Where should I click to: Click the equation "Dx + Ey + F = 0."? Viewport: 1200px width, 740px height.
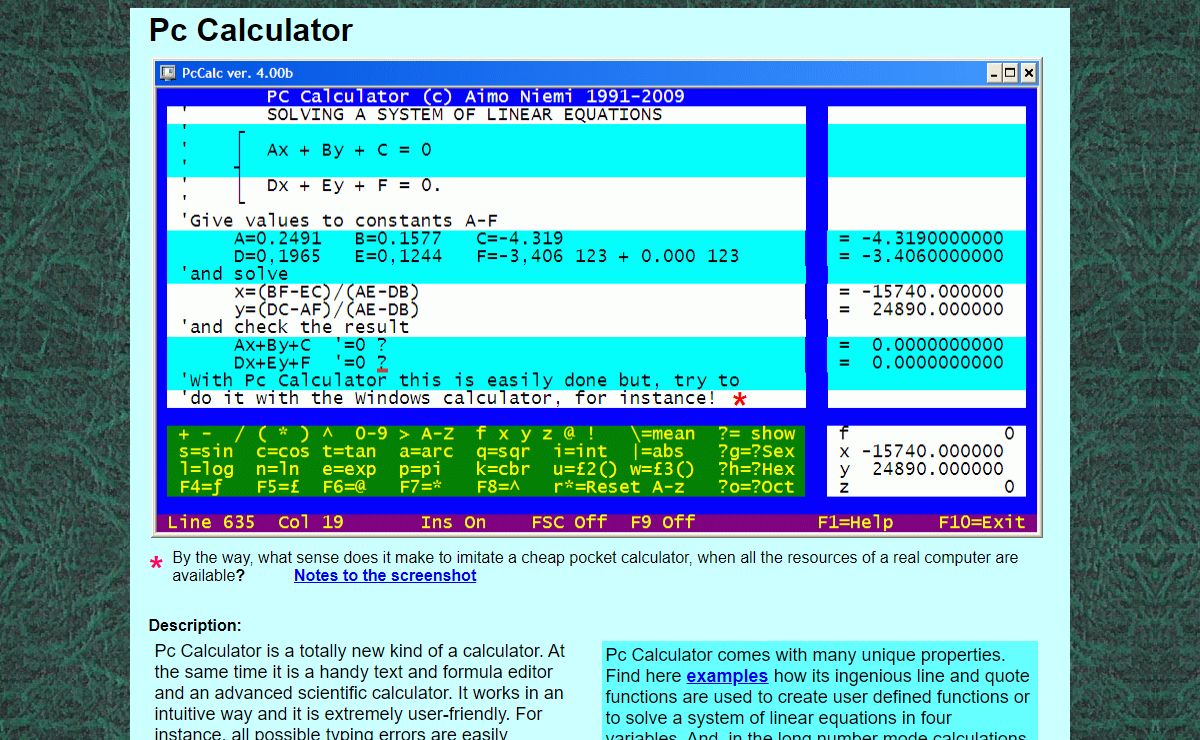pyautogui.click(x=354, y=186)
